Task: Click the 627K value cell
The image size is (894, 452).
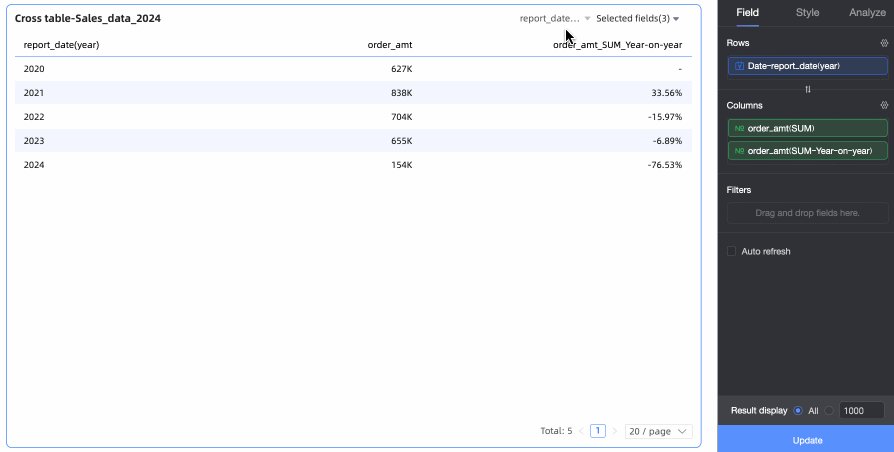Action: coord(401,69)
